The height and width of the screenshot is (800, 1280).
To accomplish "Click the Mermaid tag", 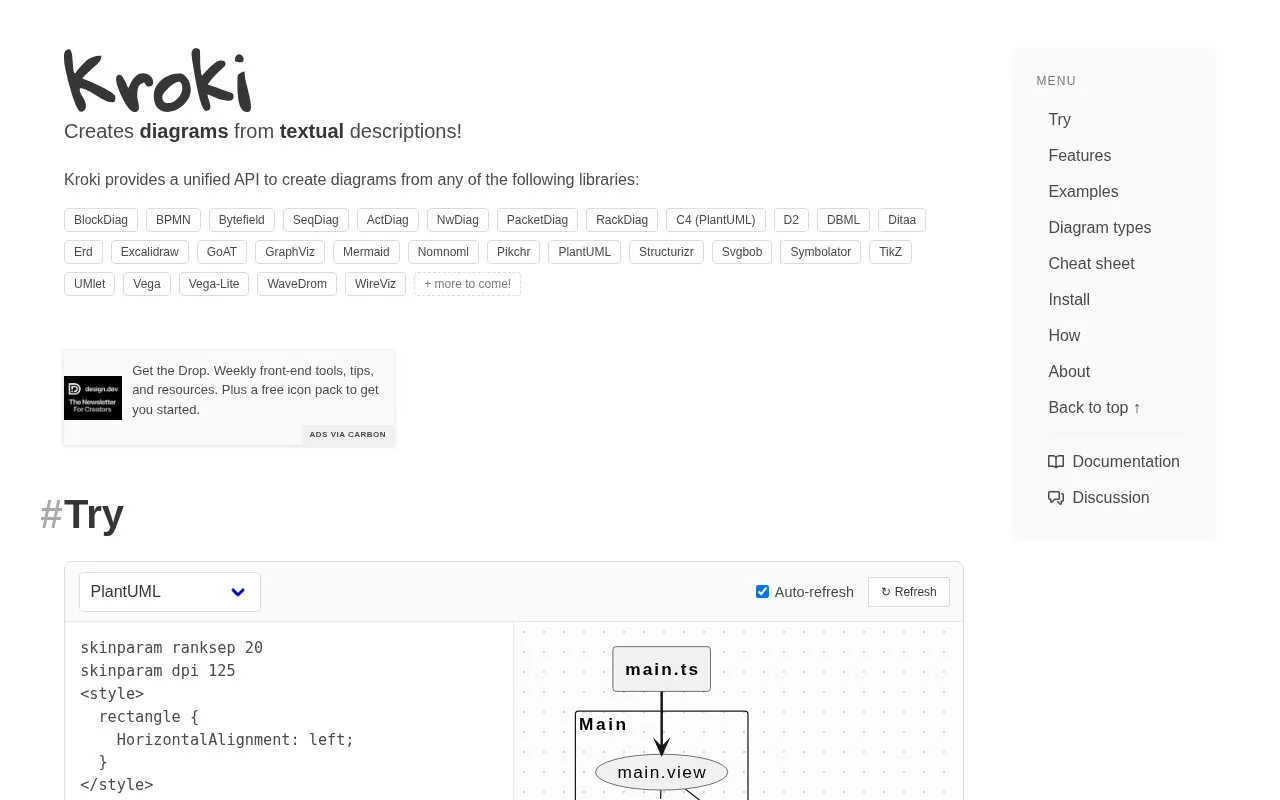I will click(366, 252).
